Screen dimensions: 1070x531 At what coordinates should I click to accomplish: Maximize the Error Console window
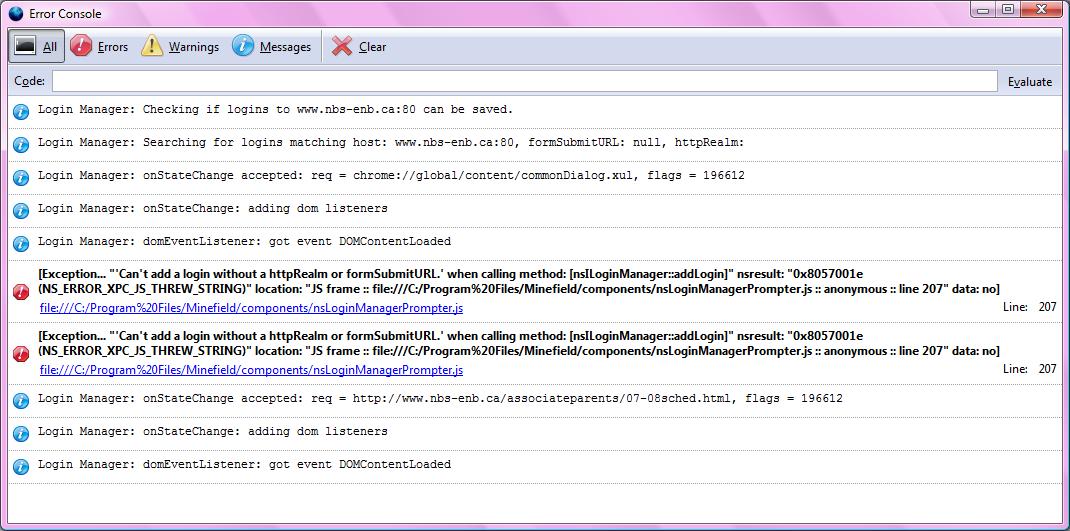pos(1008,10)
